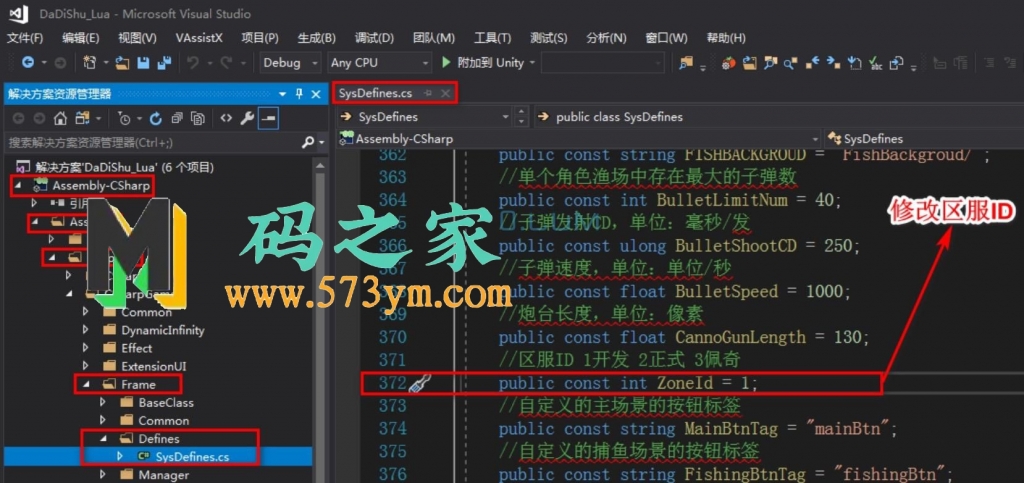
Task: Open the SysDefines type navigation dropdown
Action: tap(505, 117)
